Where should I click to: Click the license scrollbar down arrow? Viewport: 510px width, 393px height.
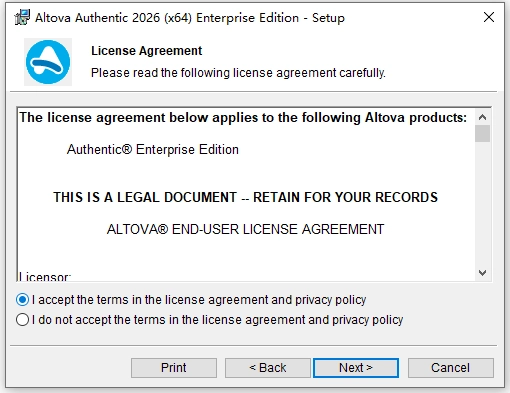point(482,273)
